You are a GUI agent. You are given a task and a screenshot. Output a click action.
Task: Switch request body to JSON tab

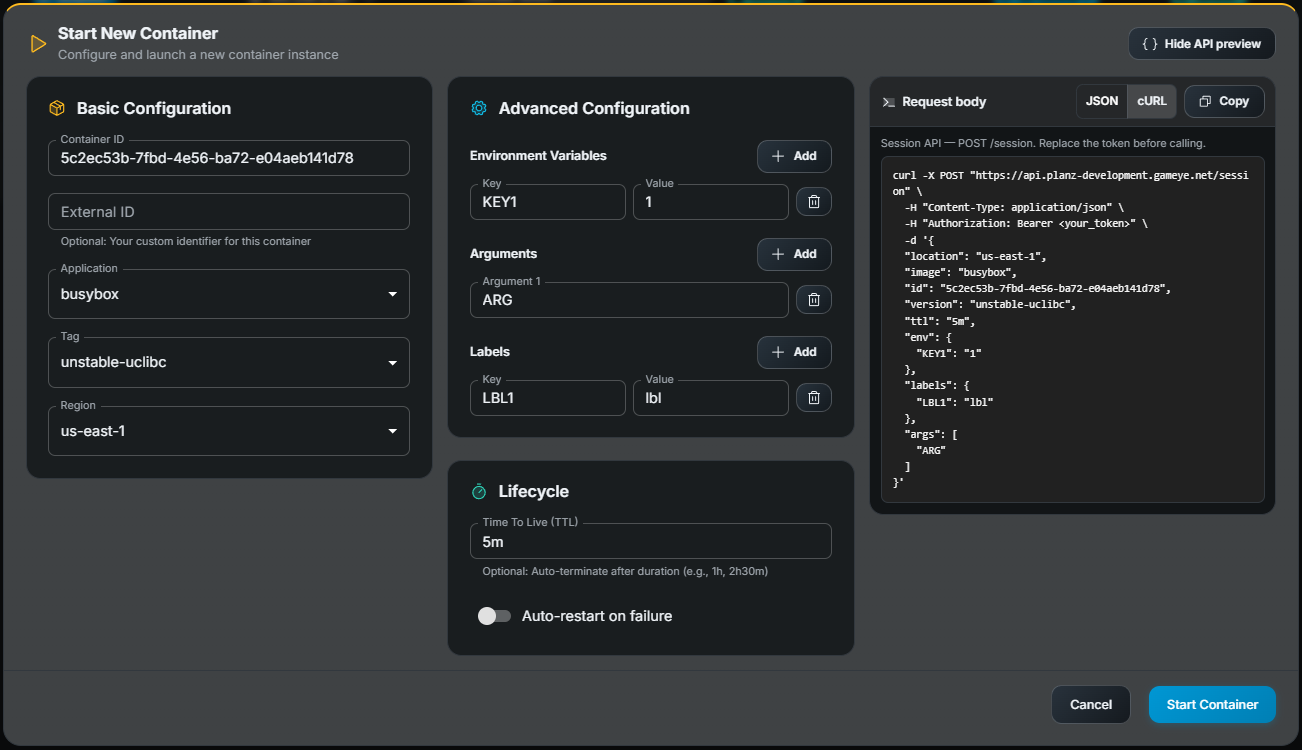click(x=1102, y=101)
